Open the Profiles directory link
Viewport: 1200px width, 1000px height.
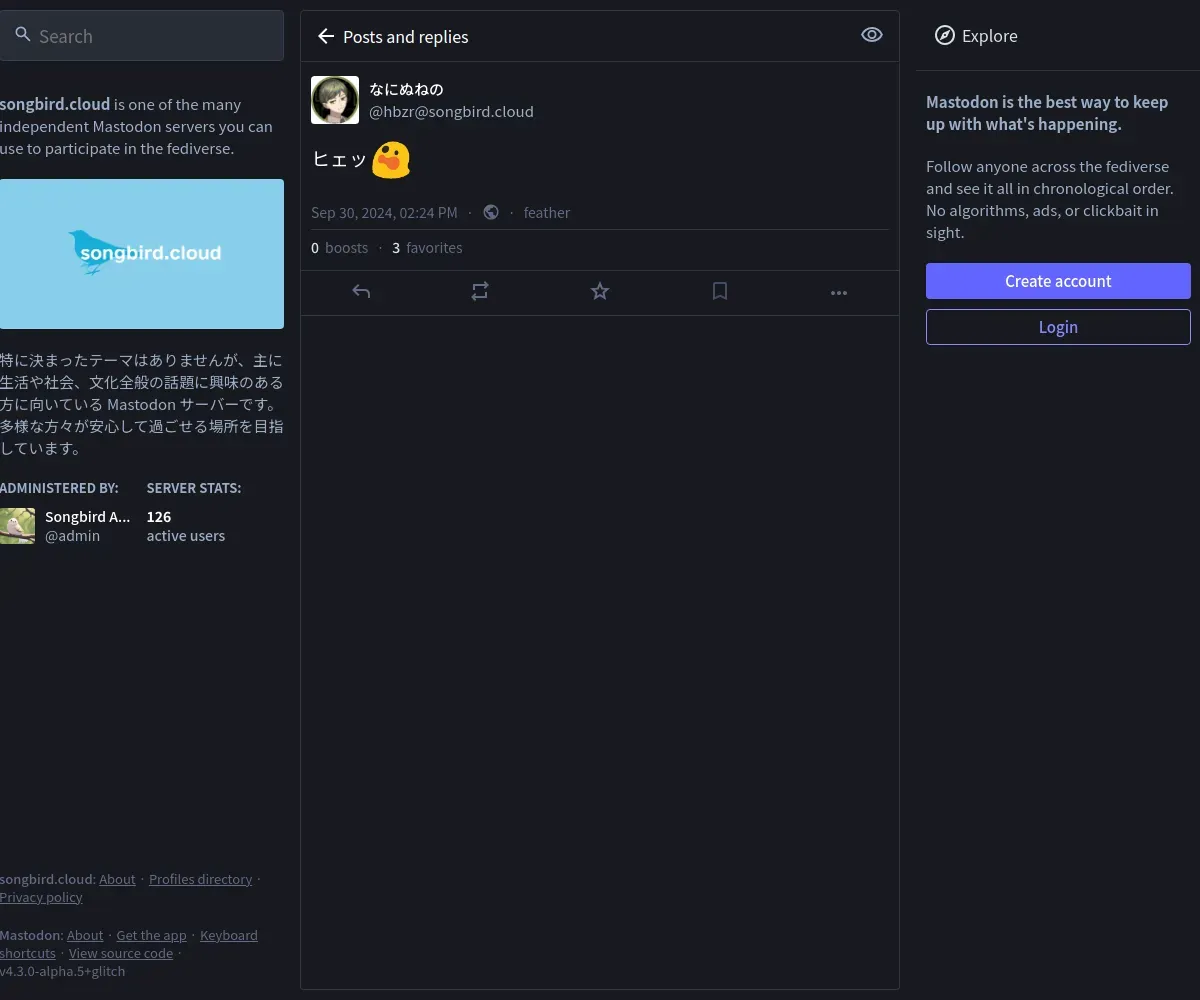(200, 879)
